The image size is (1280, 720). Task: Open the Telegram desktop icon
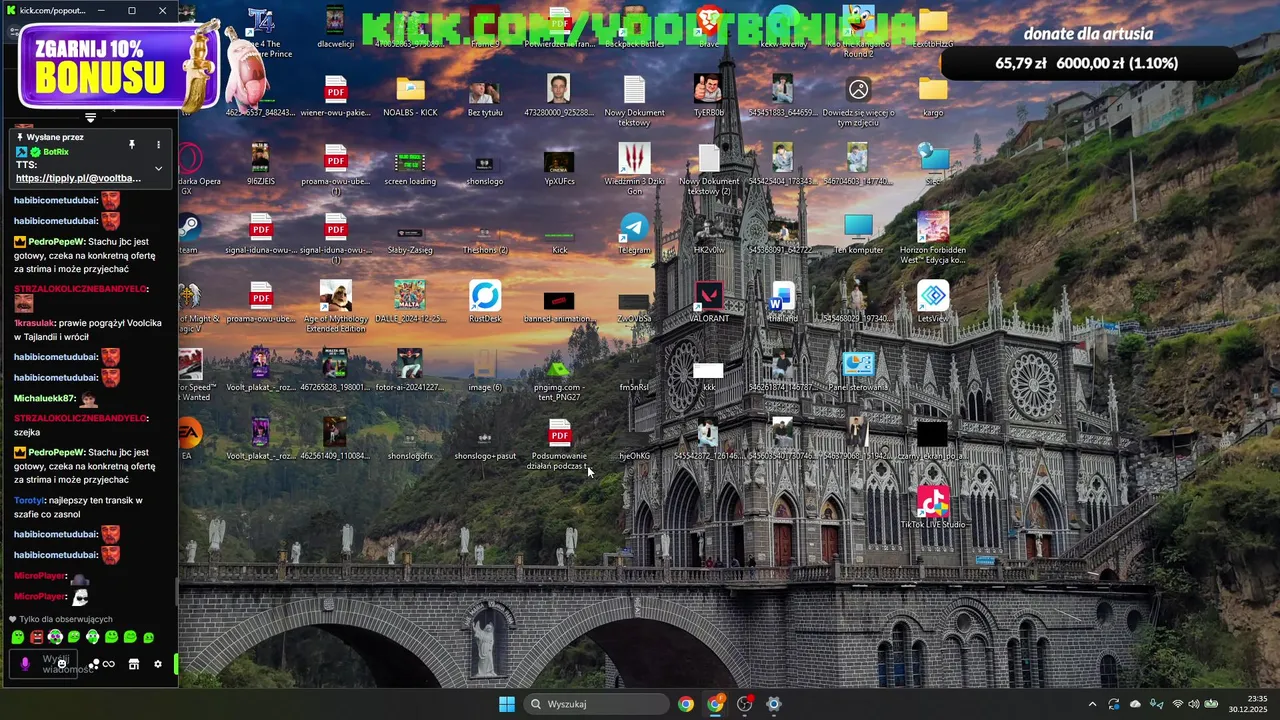pyautogui.click(x=634, y=234)
